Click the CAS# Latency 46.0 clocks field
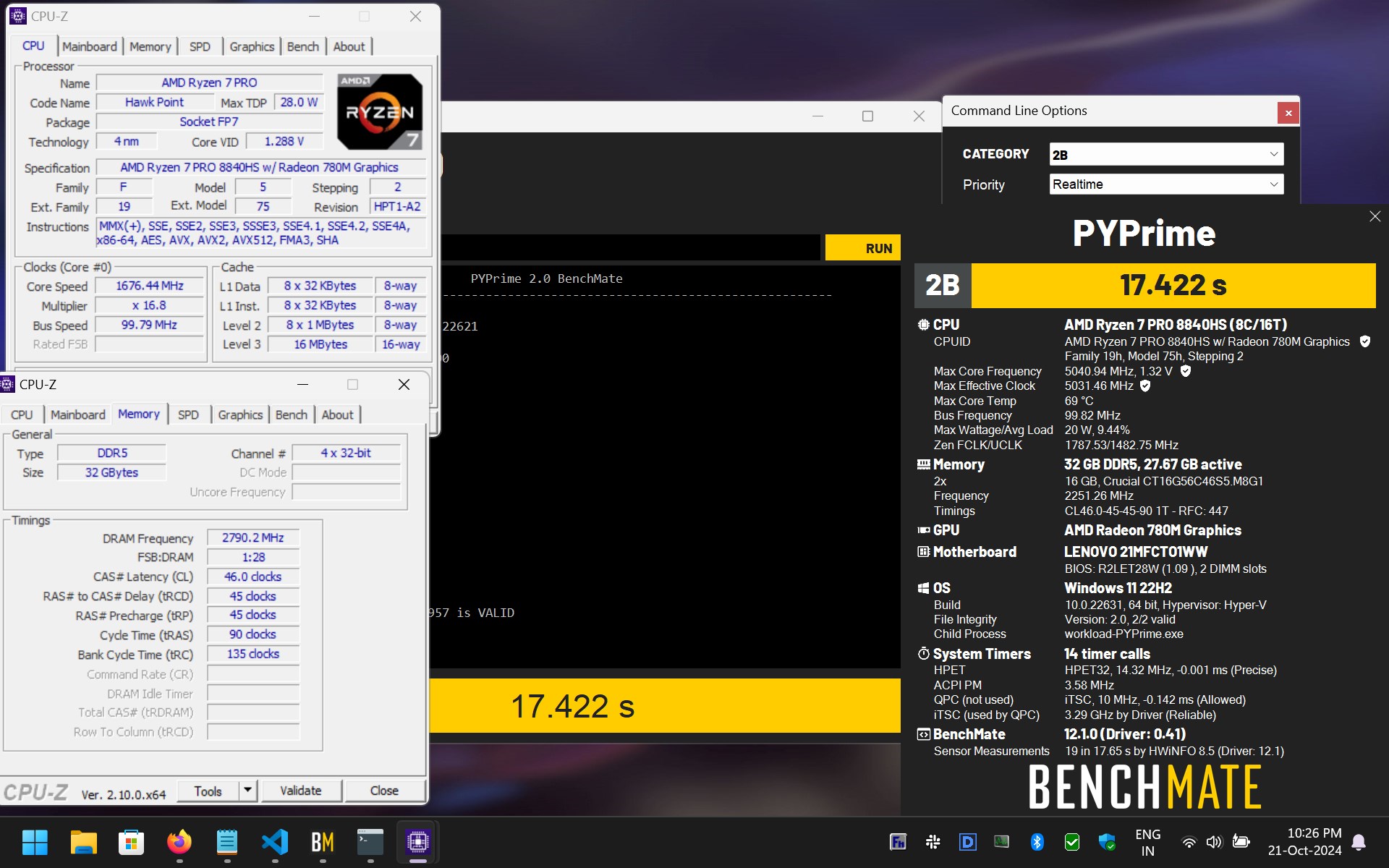This screenshot has height=868, width=1389. 253,576
